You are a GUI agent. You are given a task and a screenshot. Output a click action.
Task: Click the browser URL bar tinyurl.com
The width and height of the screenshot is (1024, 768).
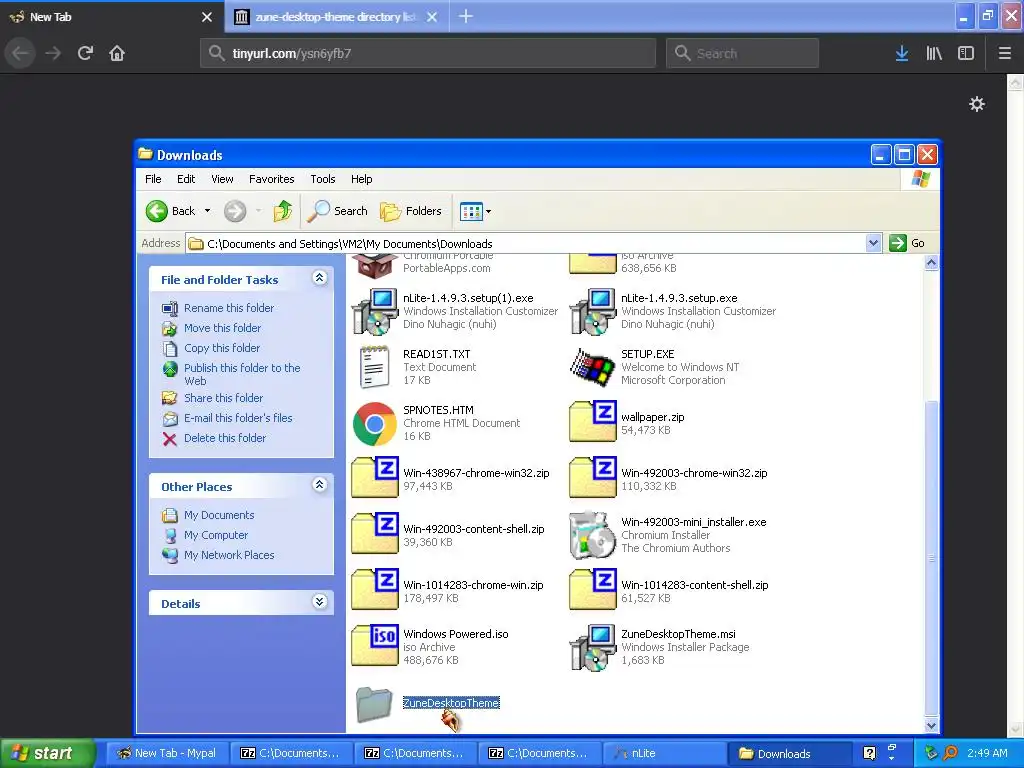click(x=428, y=54)
